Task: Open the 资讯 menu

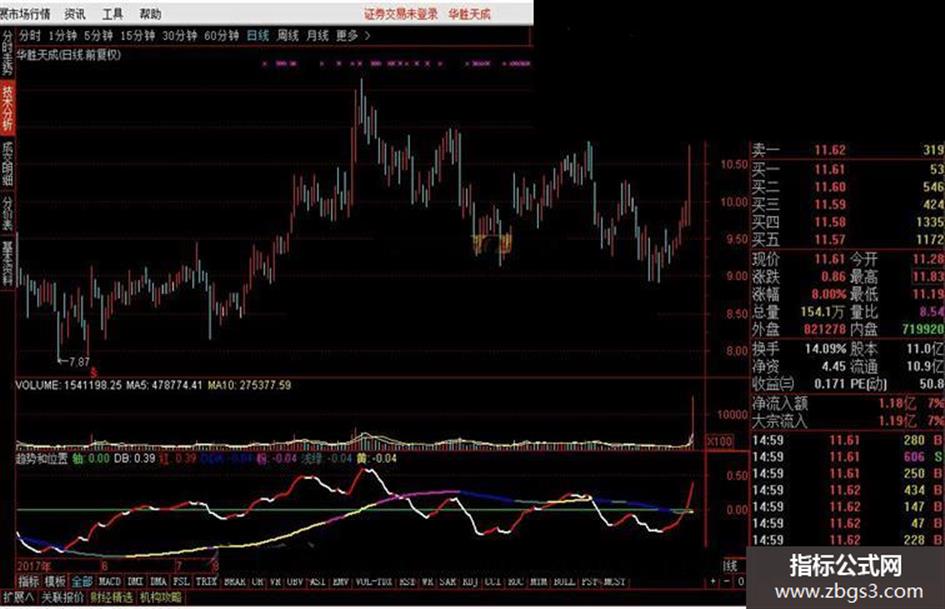Action: coord(75,13)
